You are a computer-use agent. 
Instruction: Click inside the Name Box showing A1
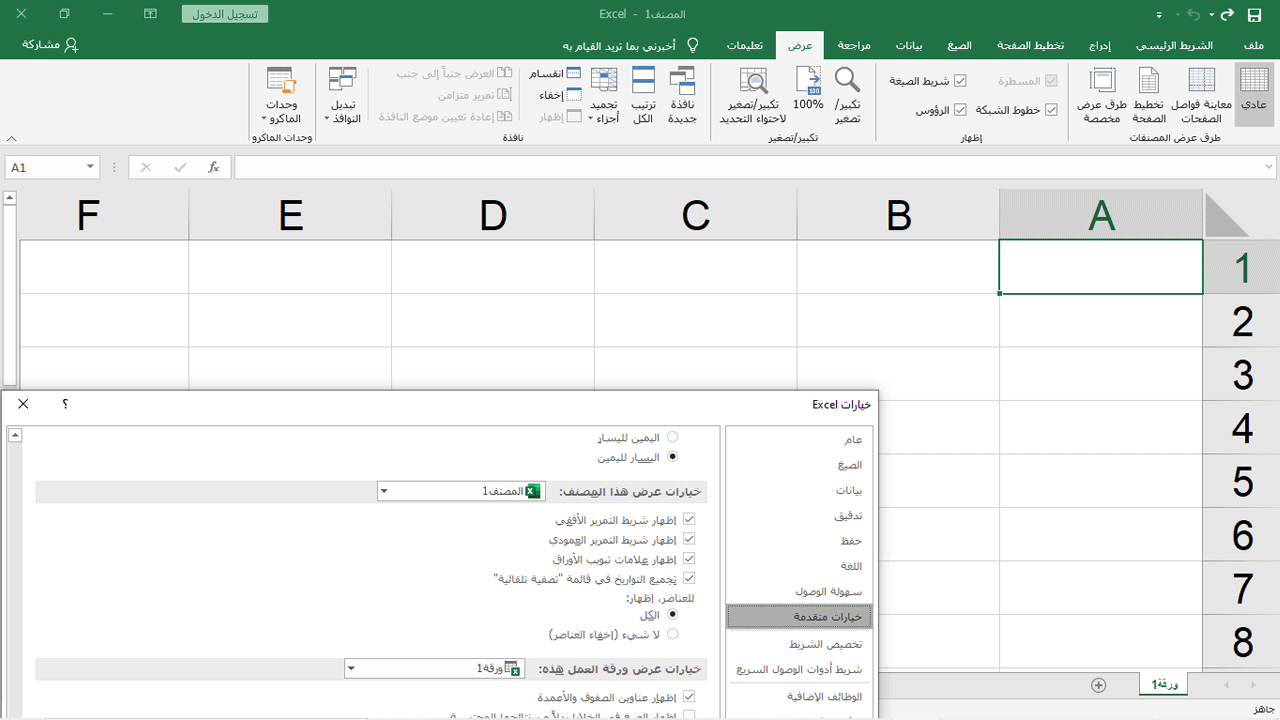(x=43, y=167)
